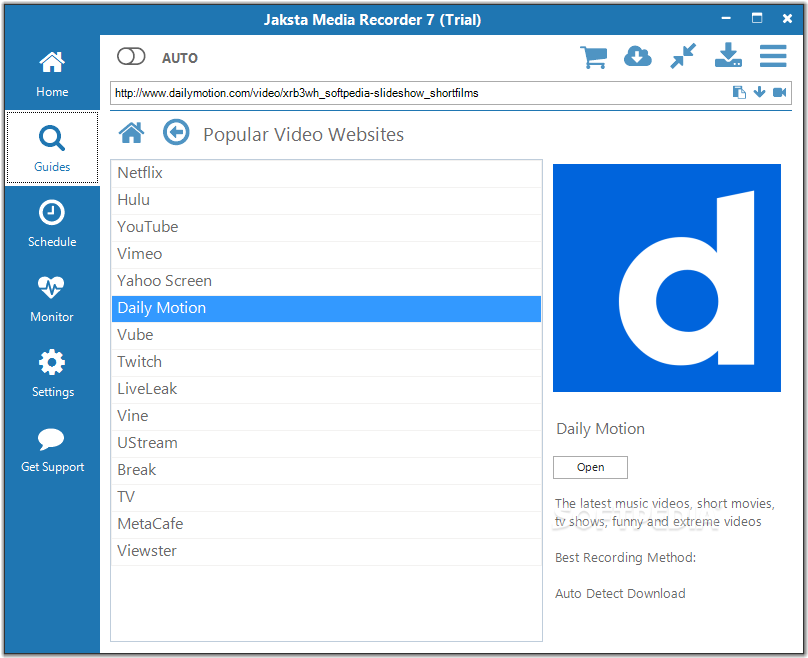The width and height of the screenshot is (808, 658).
Task: Toggle the AUTO switch
Action: click(131, 57)
